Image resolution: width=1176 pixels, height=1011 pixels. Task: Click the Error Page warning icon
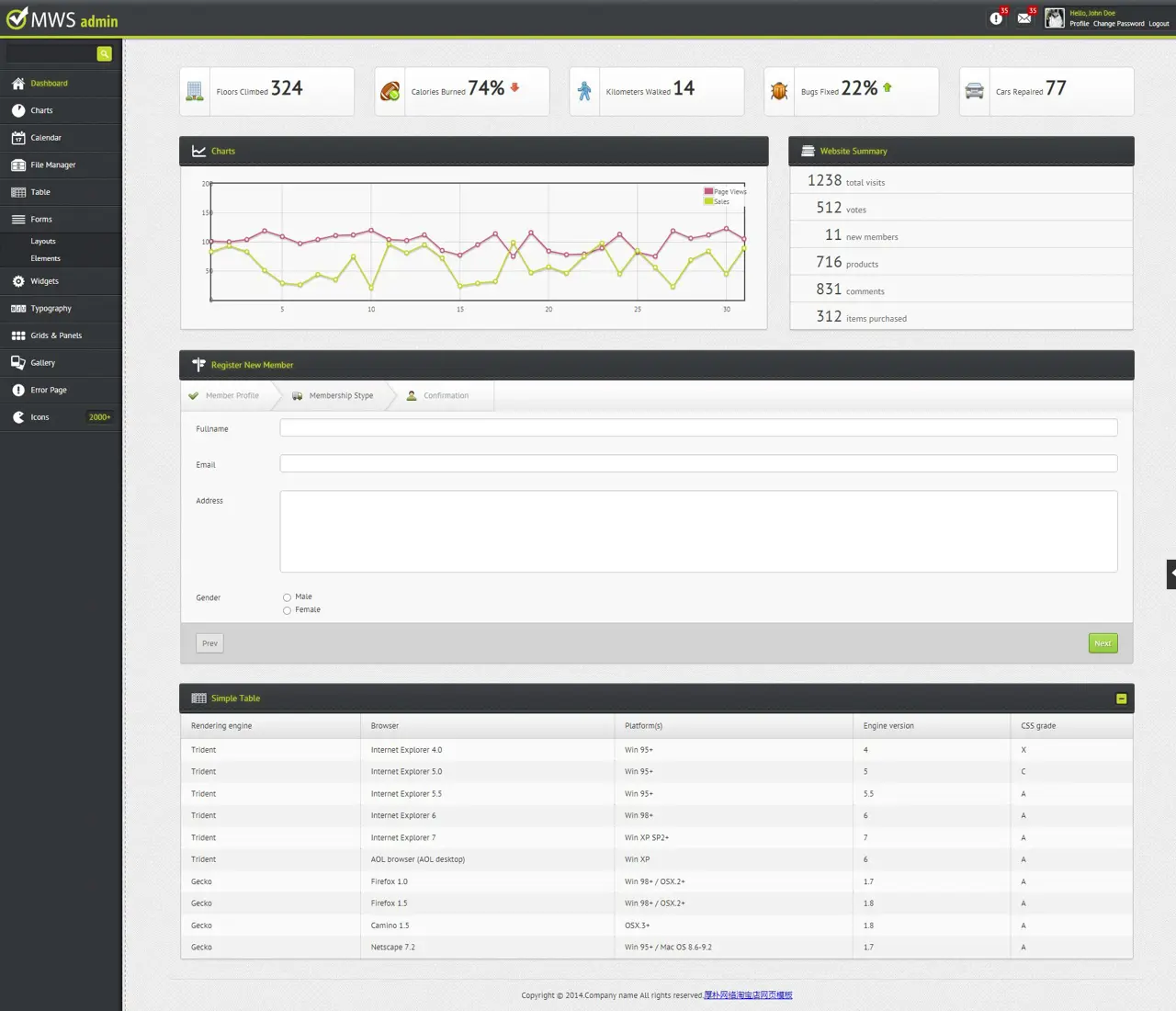point(18,391)
